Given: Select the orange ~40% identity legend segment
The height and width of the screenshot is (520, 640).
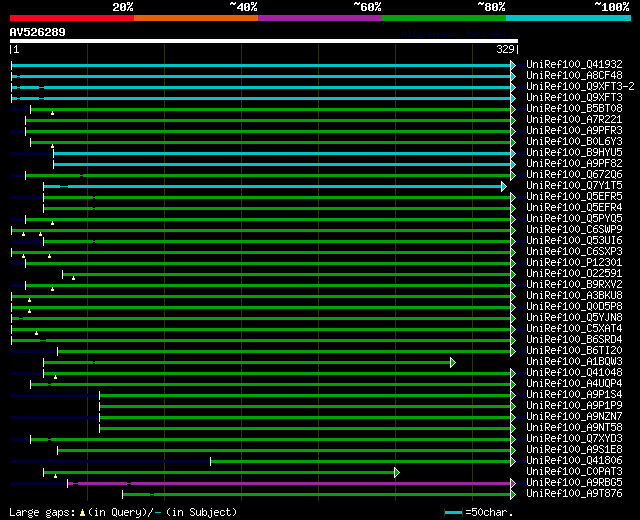Looking at the screenshot, I should click(x=195, y=17).
